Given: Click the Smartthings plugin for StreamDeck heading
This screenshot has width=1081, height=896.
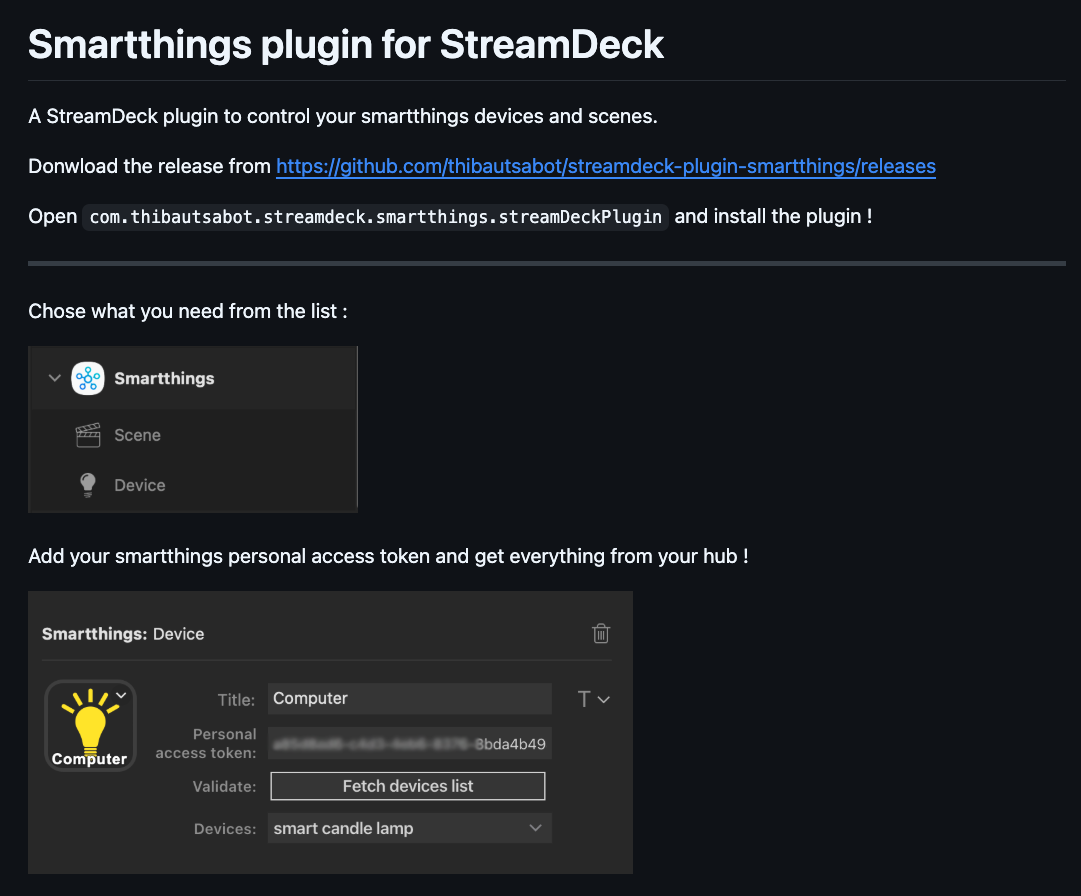Looking at the screenshot, I should (346, 44).
